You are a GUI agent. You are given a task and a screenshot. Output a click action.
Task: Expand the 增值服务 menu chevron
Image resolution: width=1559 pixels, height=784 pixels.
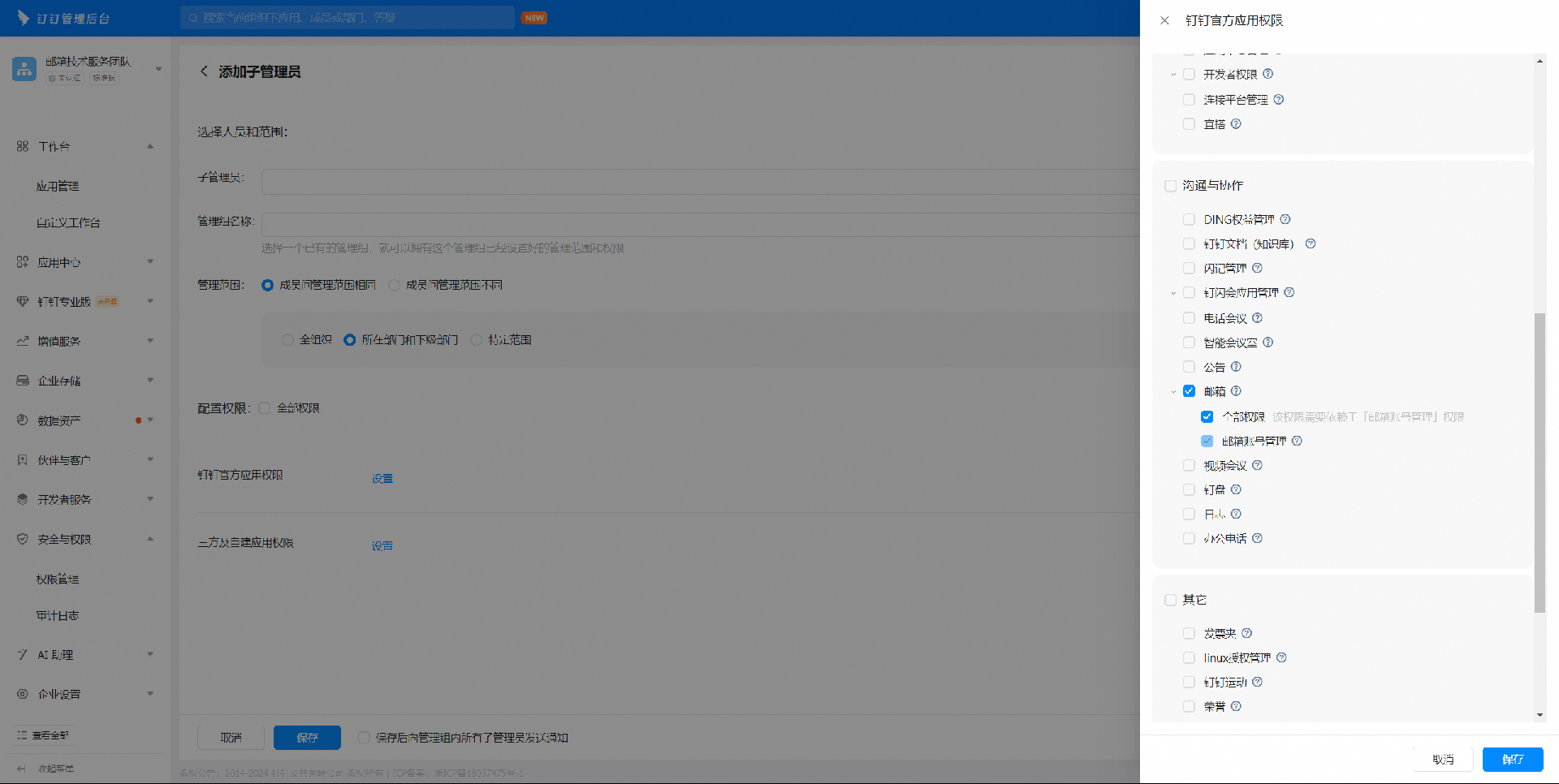point(150,341)
